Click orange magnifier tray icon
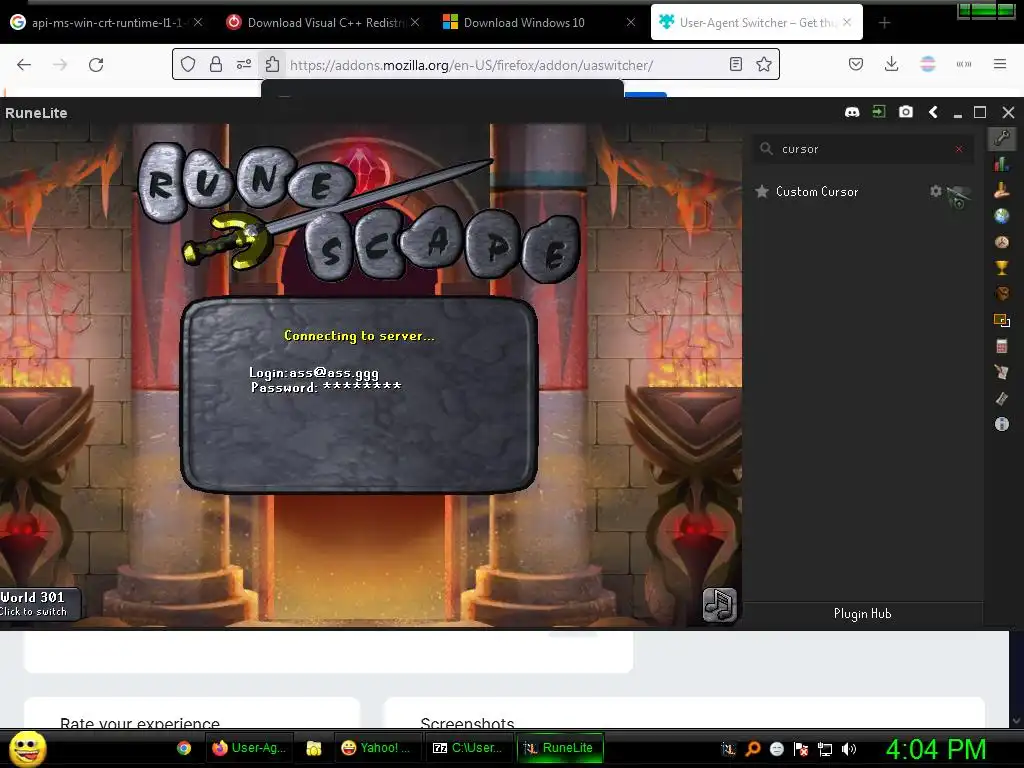 [752, 749]
